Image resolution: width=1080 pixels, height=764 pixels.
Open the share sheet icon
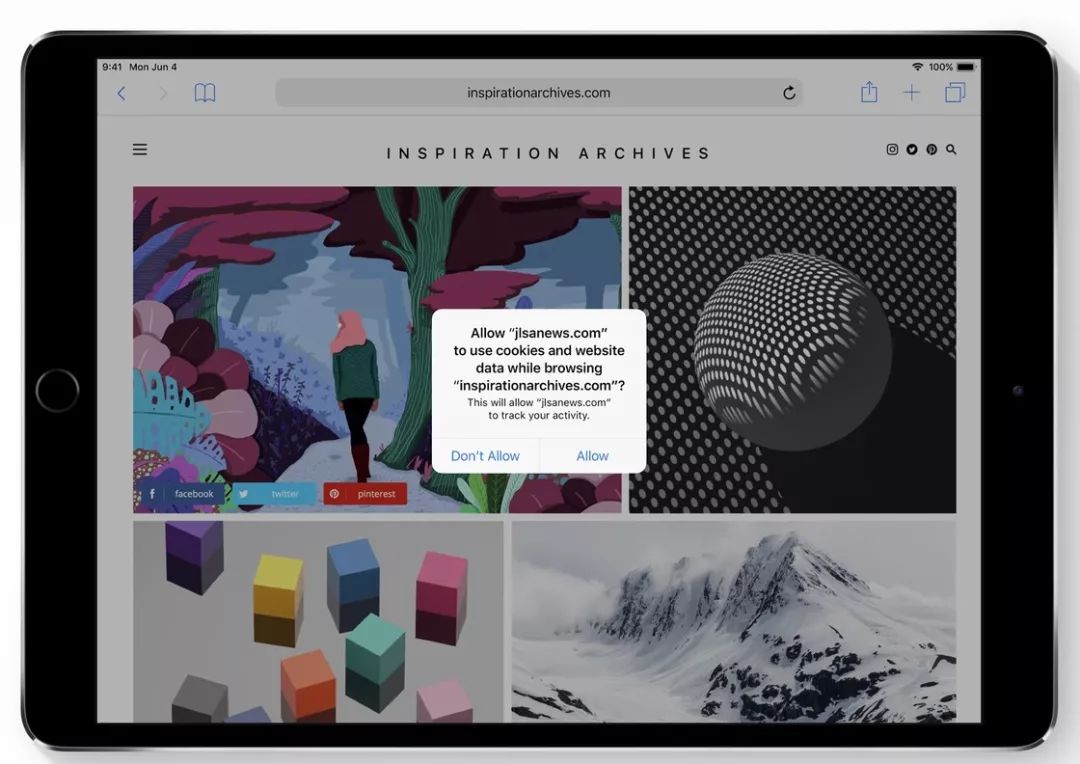869,92
